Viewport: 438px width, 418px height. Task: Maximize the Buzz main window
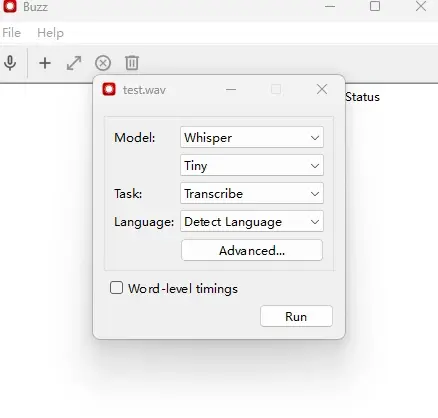pyautogui.click(x=375, y=6)
